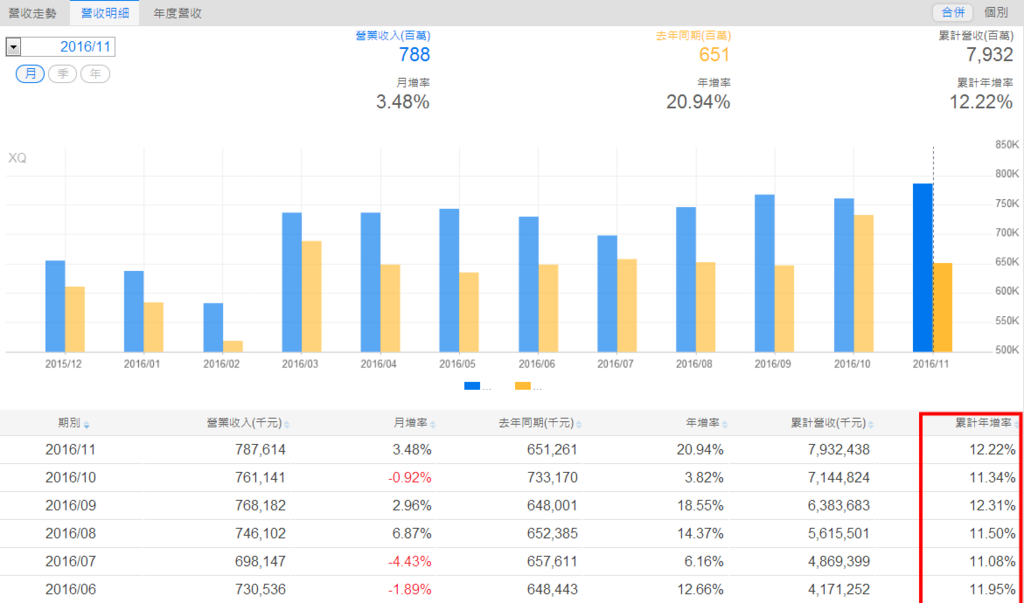Click the sort icon beside 年增率 column

[x=725, y=425]
